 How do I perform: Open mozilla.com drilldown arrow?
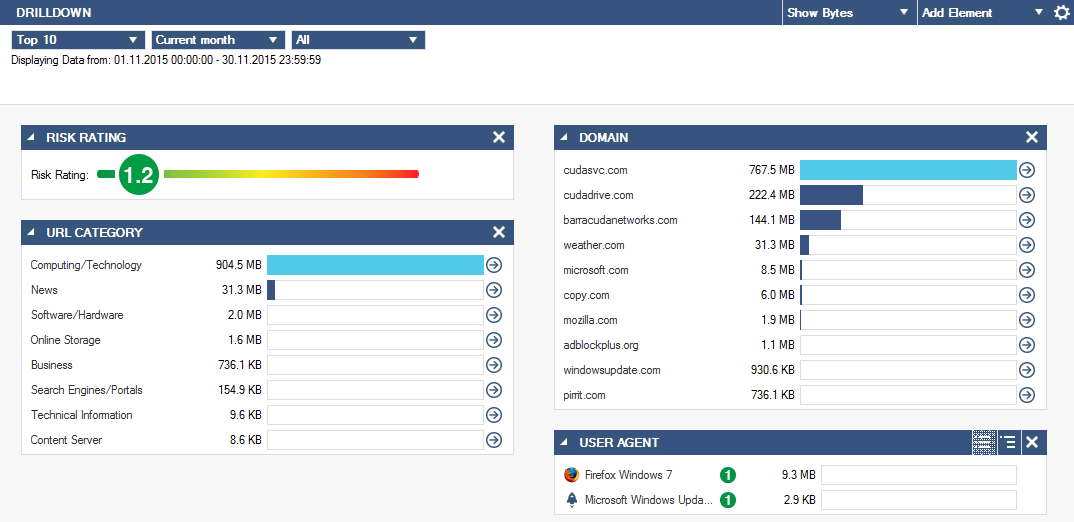coord(1026,320)
